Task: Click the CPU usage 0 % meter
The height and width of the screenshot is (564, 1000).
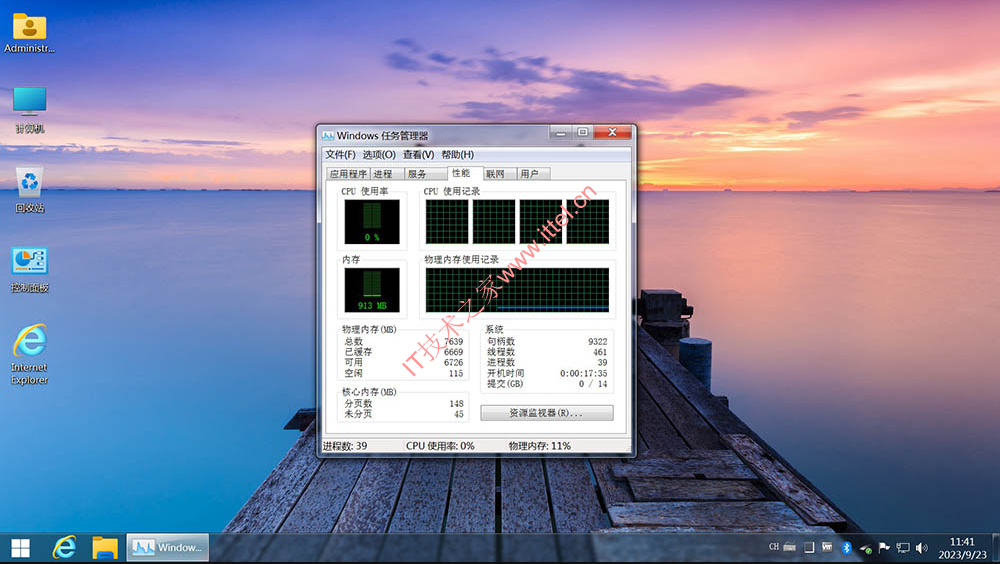Action: [372, 221]
